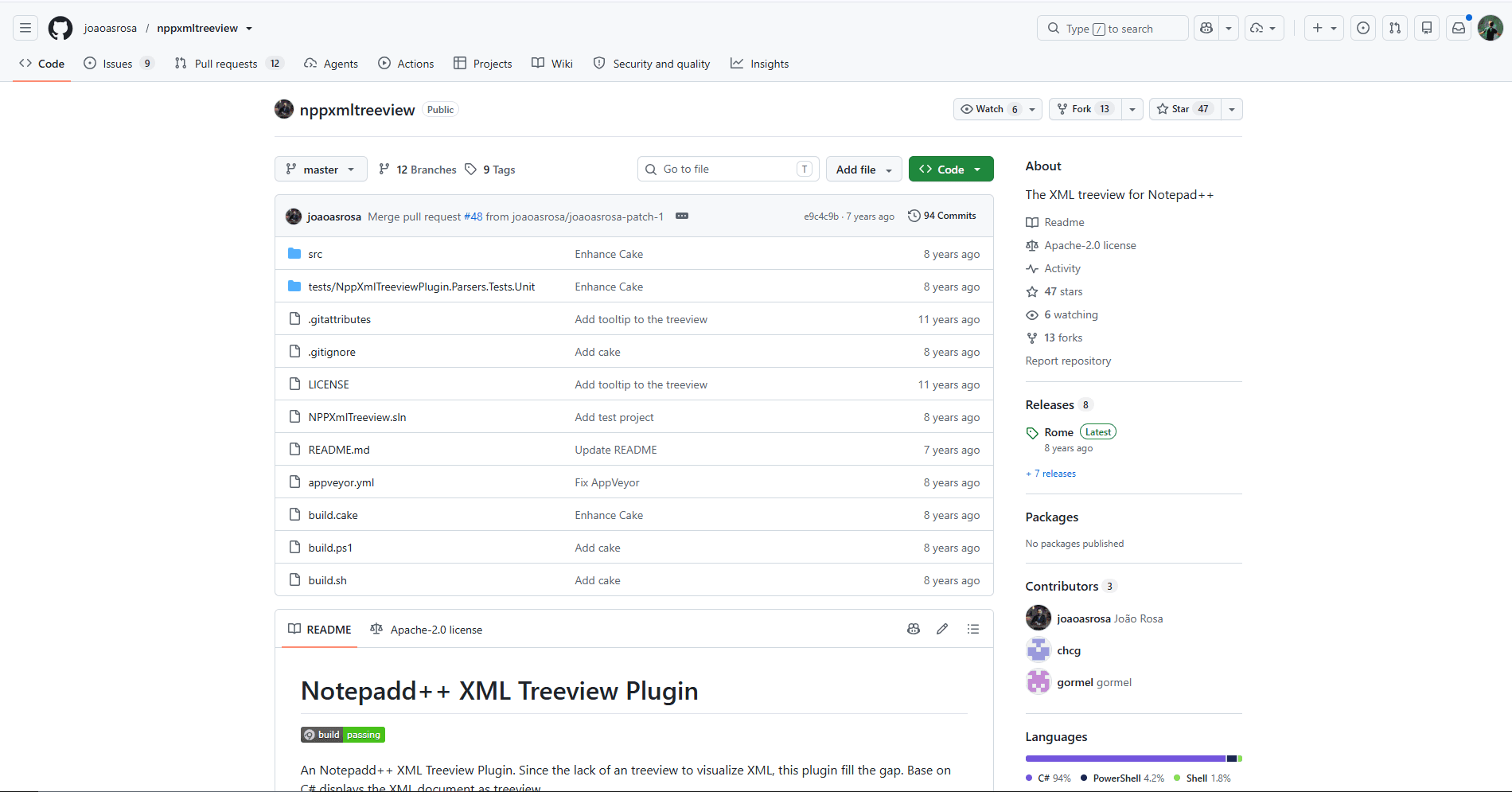Expand commit message ellipsis button
1512x792 pixels.
[682, 216]
